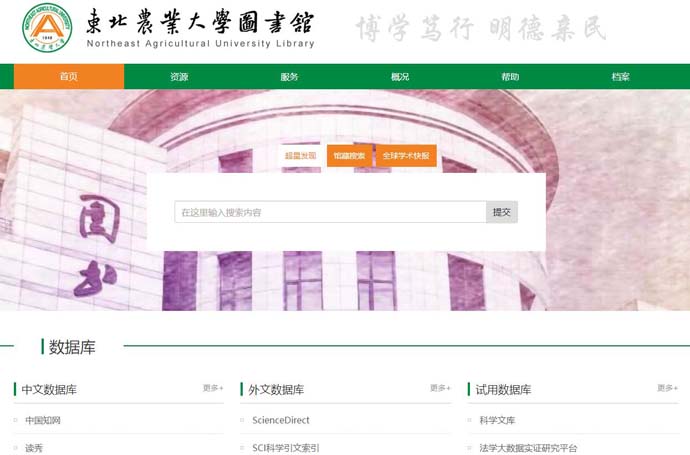Click the 试用数据库 section heading
Screen dimensions: 690x455
503,389
